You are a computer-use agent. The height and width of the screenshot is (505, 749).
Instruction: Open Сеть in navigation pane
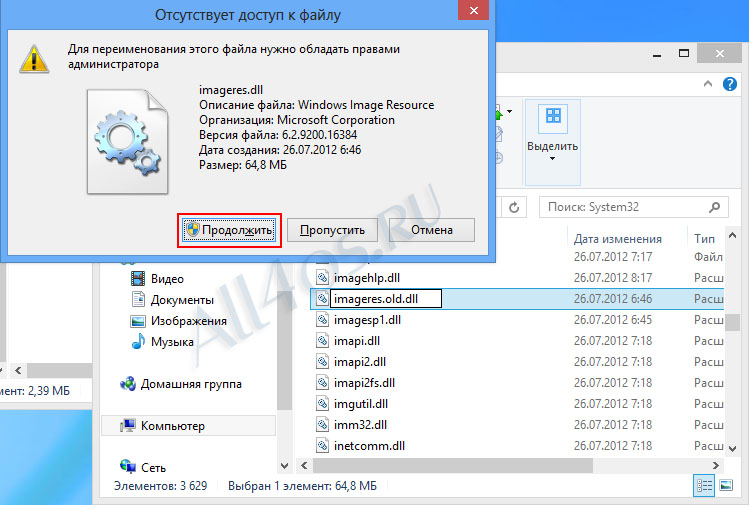pos(153,468)
